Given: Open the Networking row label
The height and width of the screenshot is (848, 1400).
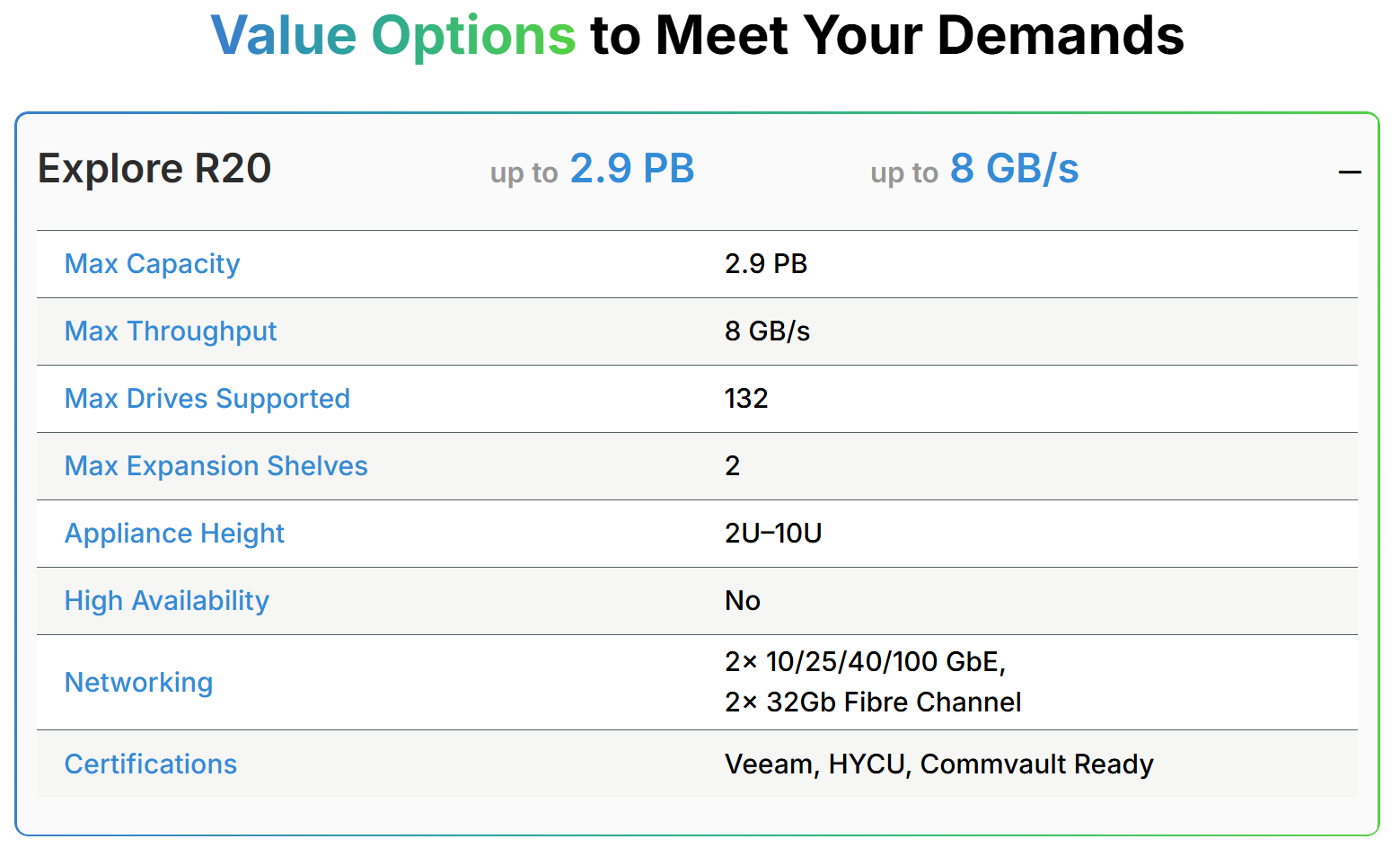Looking at the screenshot, I should (139, 683).
